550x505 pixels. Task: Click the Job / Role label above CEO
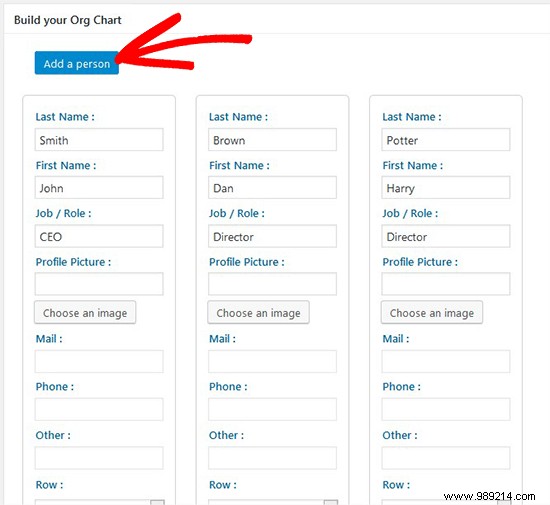(63, 213)
